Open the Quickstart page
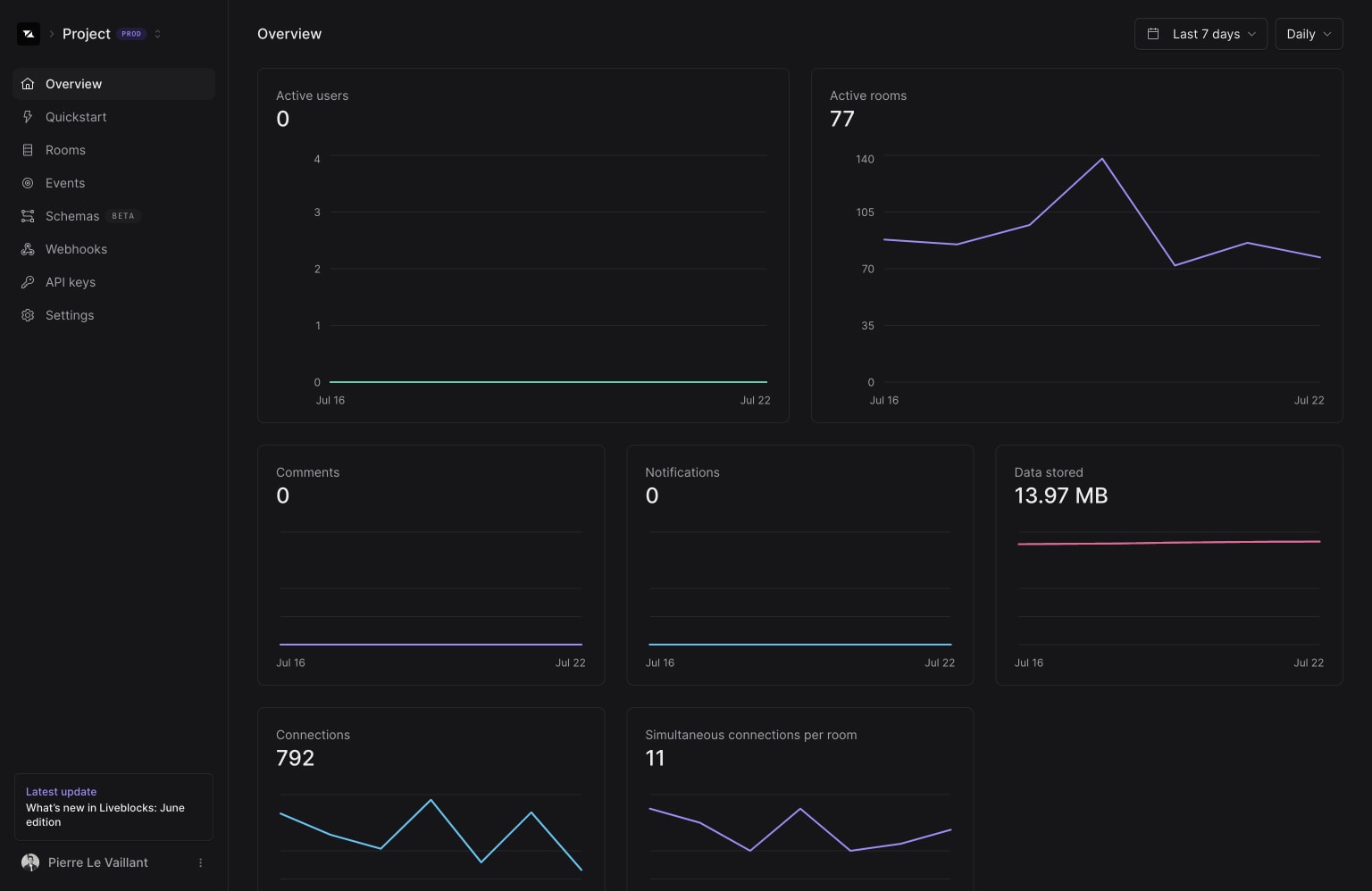The width and height of the screenshot is (1372, 891). click(x=114, y=117)
